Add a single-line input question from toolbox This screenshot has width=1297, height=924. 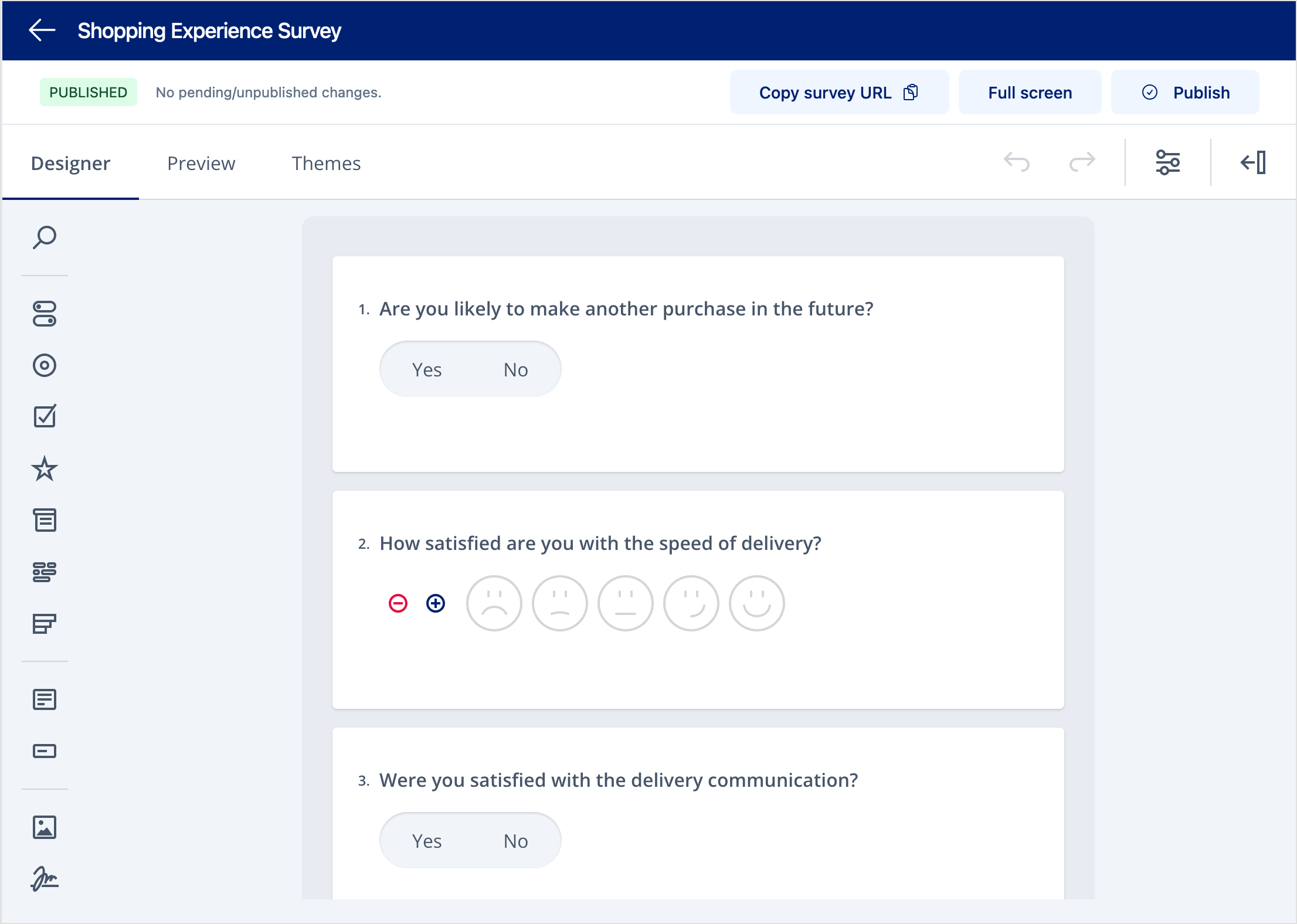pos(45,751)
